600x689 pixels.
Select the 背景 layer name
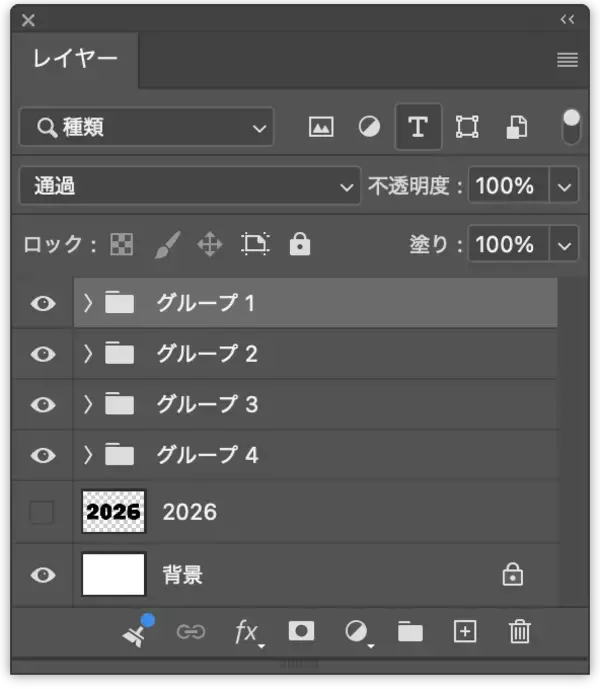pyautogui.click(x=183, y=575)
